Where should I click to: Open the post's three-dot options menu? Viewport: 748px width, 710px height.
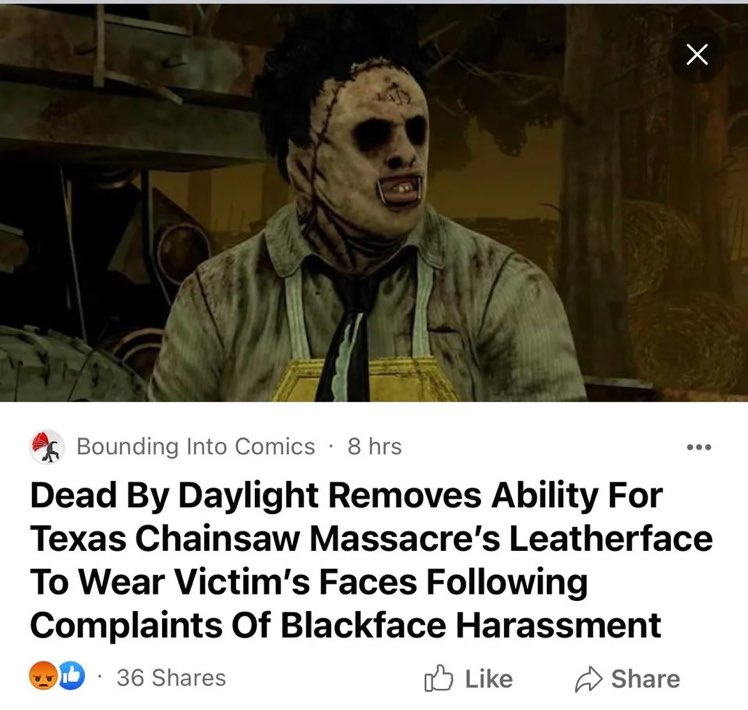click(x=699, y=447)
